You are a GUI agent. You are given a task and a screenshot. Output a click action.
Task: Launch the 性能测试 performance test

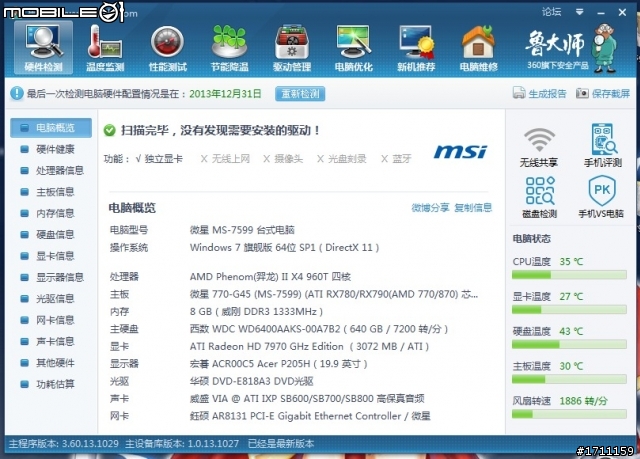[x=167, y=47]
